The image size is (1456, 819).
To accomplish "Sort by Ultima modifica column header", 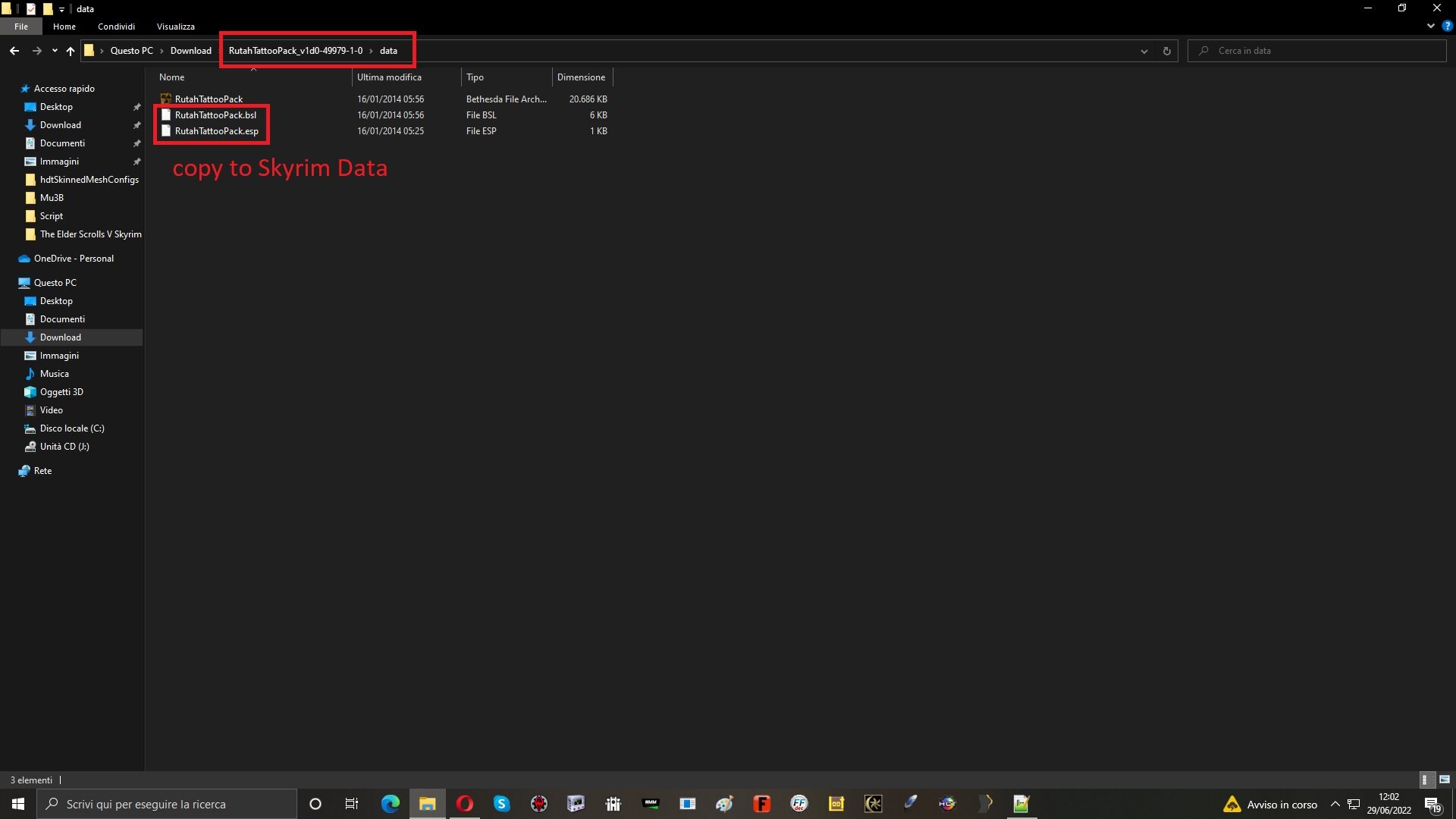I will 406,77.
